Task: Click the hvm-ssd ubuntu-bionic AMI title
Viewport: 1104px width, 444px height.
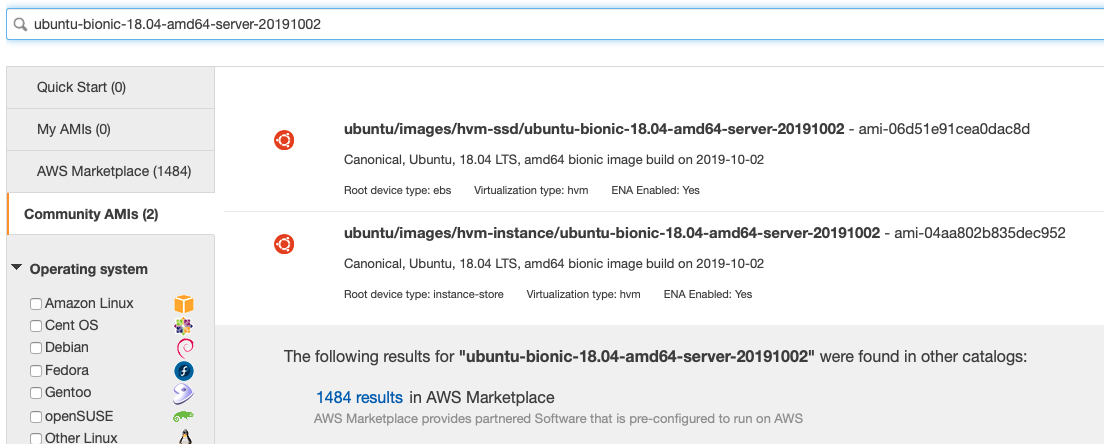Action: [x=594, y=129]
